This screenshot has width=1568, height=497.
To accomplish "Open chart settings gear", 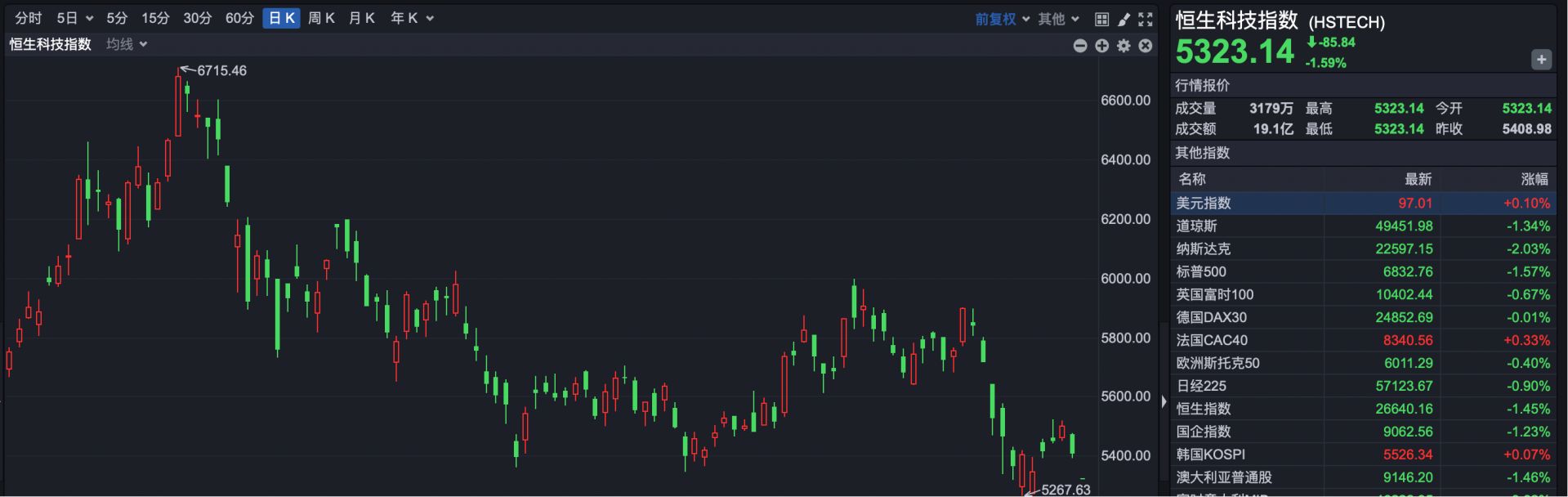I will pyautogui.click(x=1124, y=46).
